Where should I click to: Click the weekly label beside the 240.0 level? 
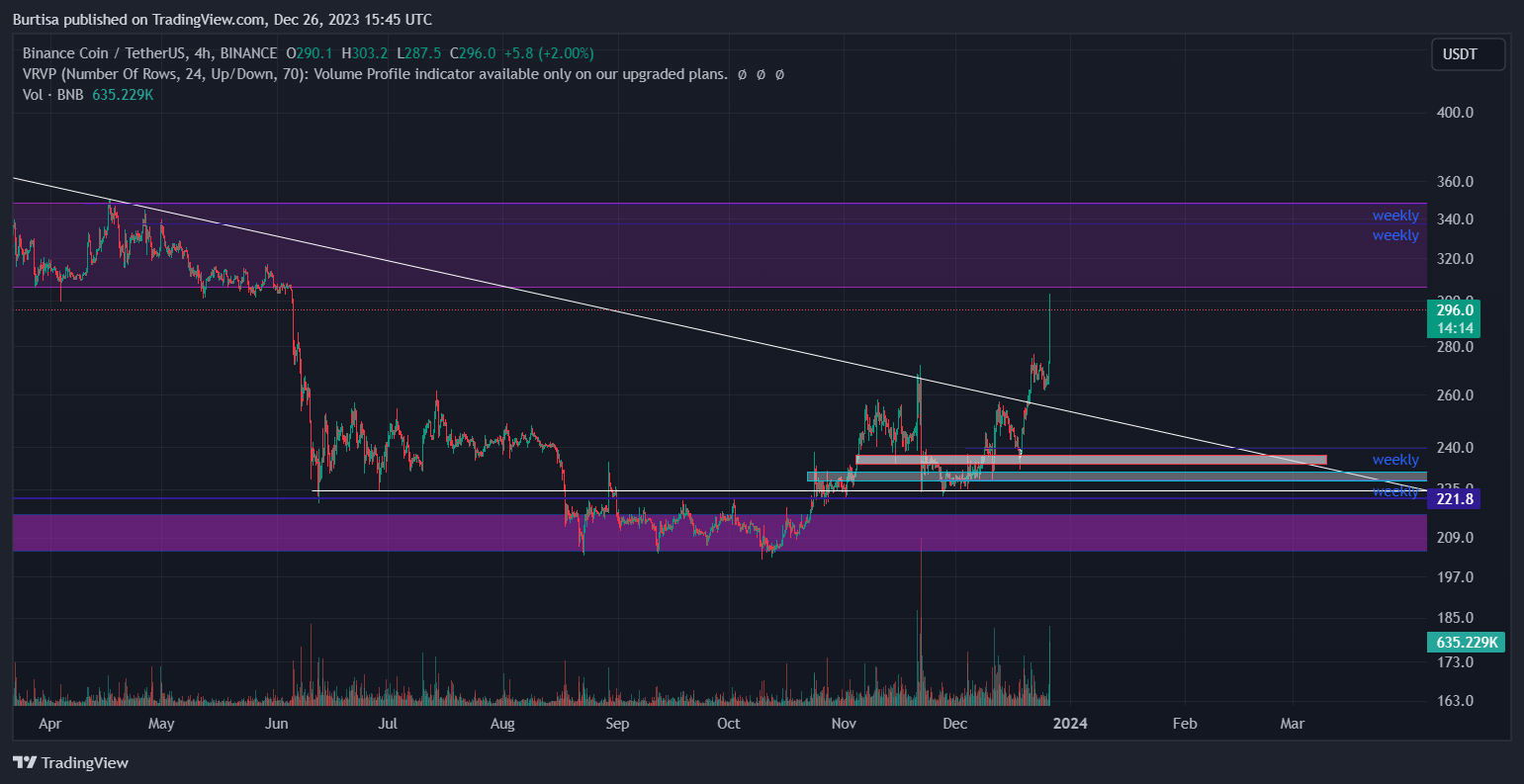click(x=1395, y=460)
